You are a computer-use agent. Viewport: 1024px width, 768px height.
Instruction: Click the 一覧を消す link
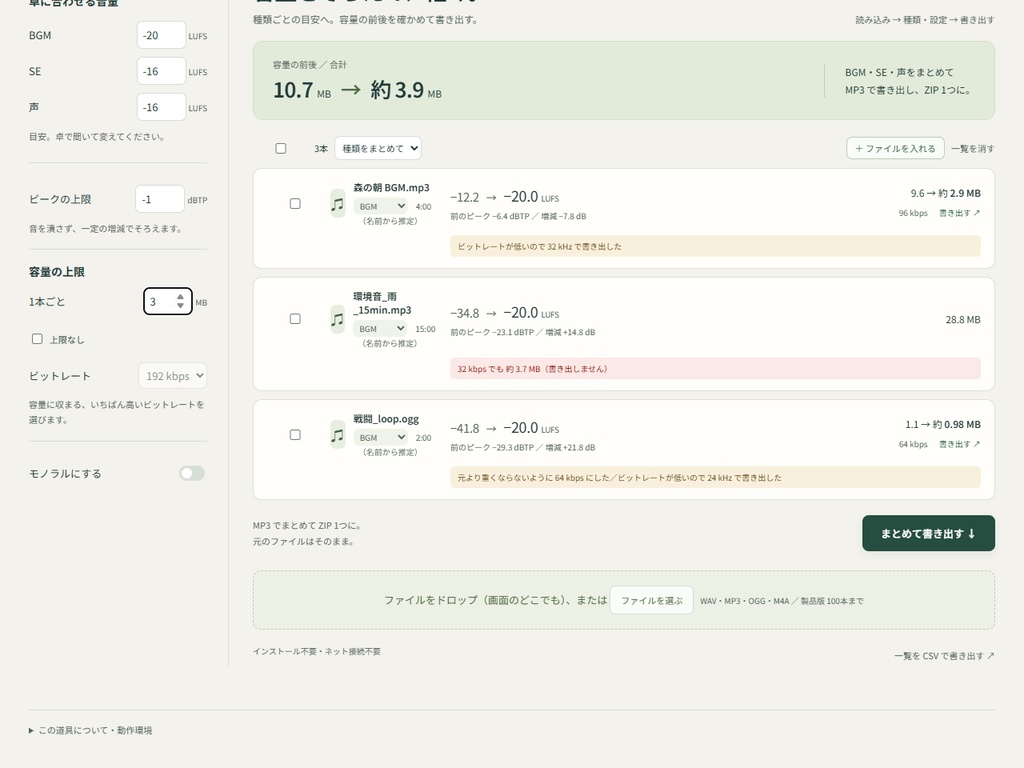[973, 149]
